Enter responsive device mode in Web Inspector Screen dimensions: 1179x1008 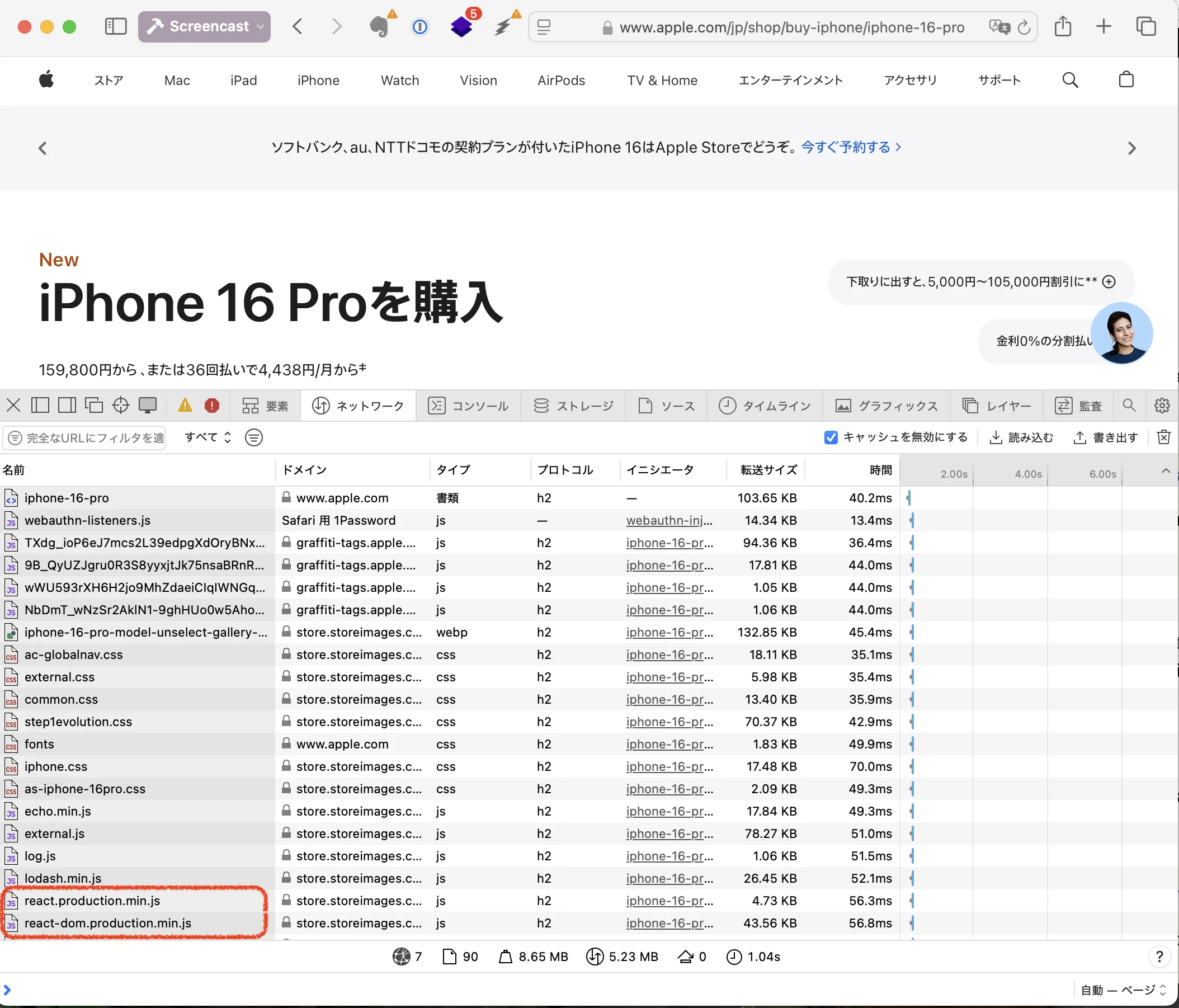[148, 405]
